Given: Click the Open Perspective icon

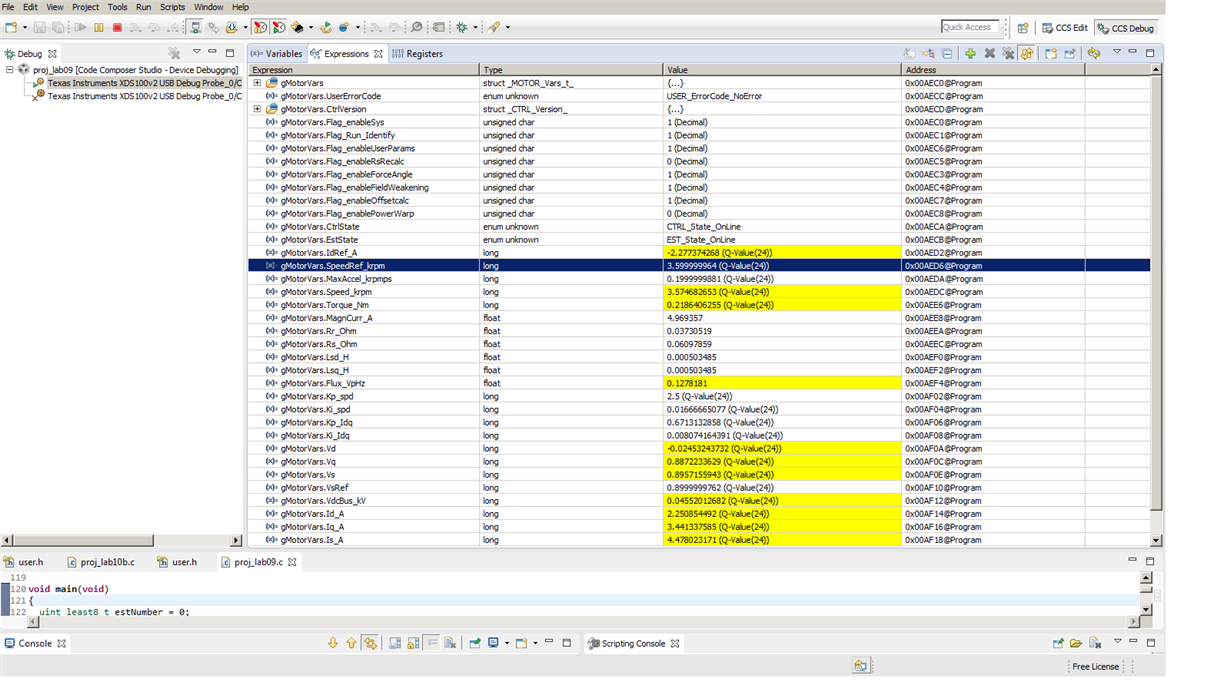Looking at the screenshot, I should (x=1023, y=28).
